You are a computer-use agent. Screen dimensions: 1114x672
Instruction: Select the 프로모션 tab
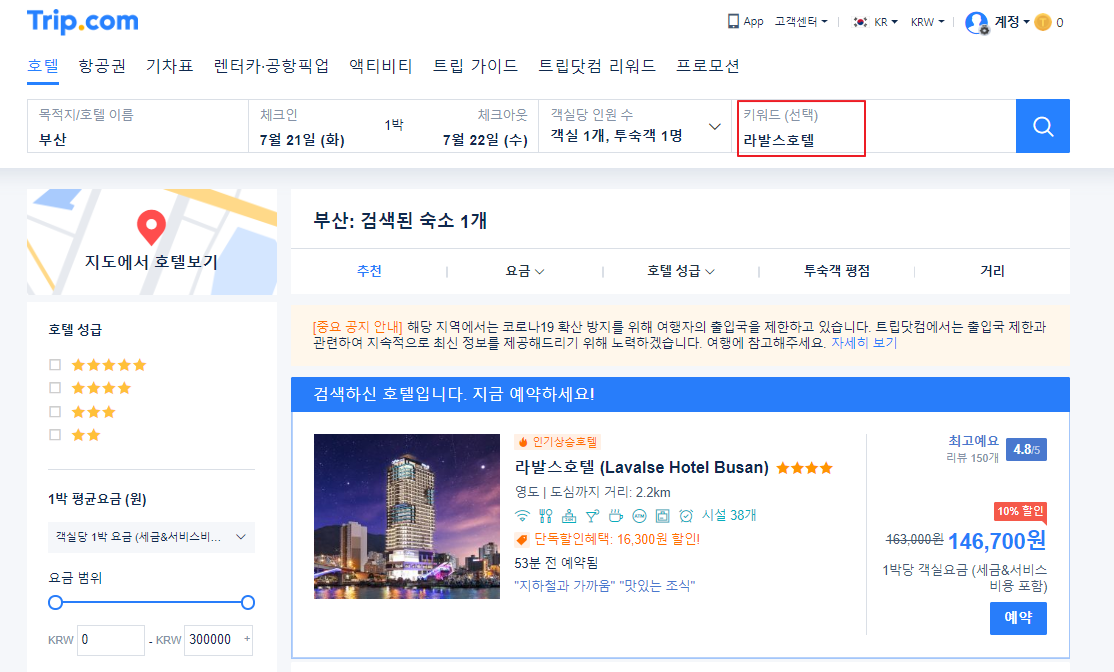pyautogui.click(x=708, y=66)
